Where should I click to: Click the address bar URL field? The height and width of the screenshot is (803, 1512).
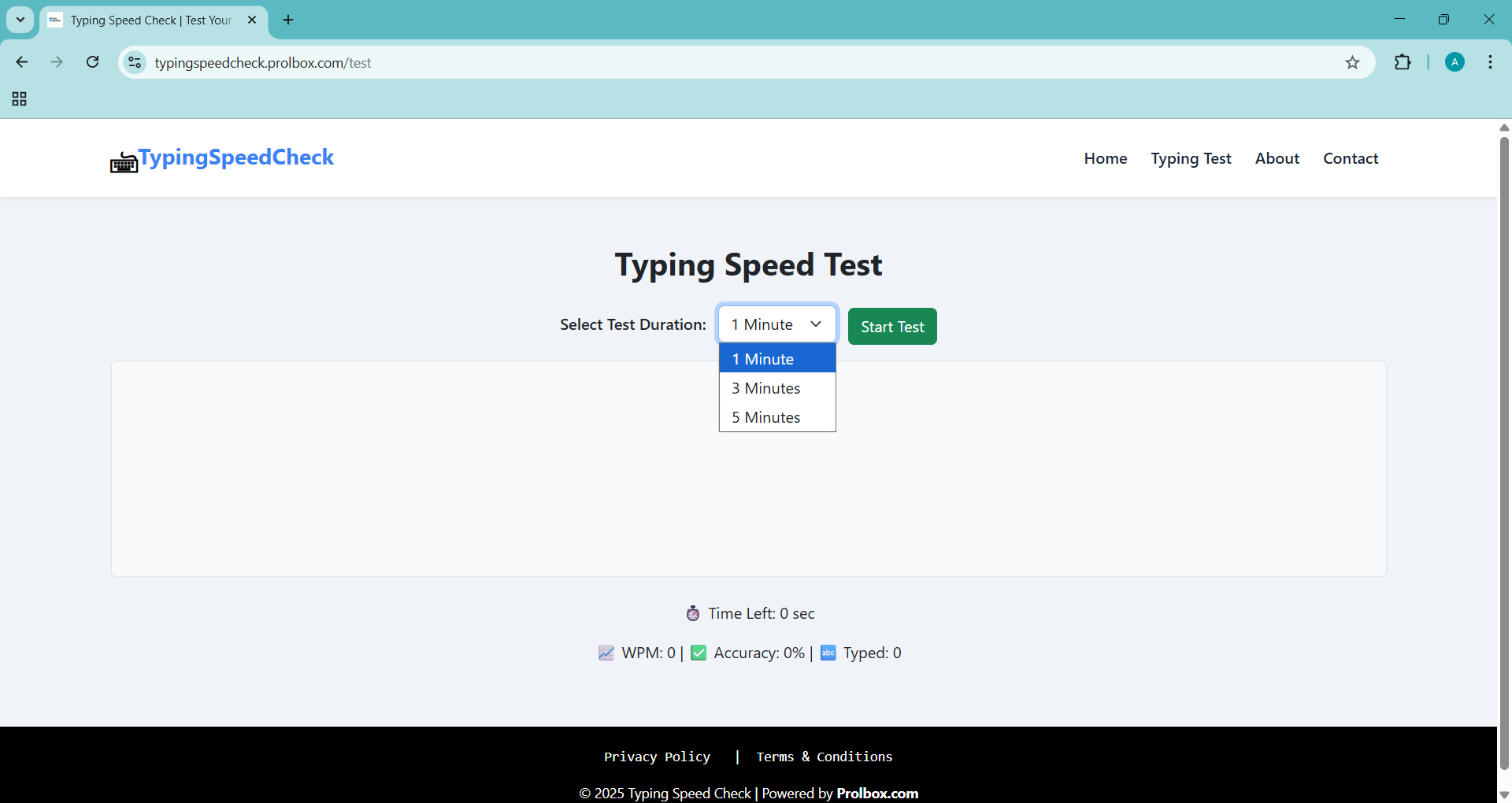pyautogui.click(x=709, y=63)
